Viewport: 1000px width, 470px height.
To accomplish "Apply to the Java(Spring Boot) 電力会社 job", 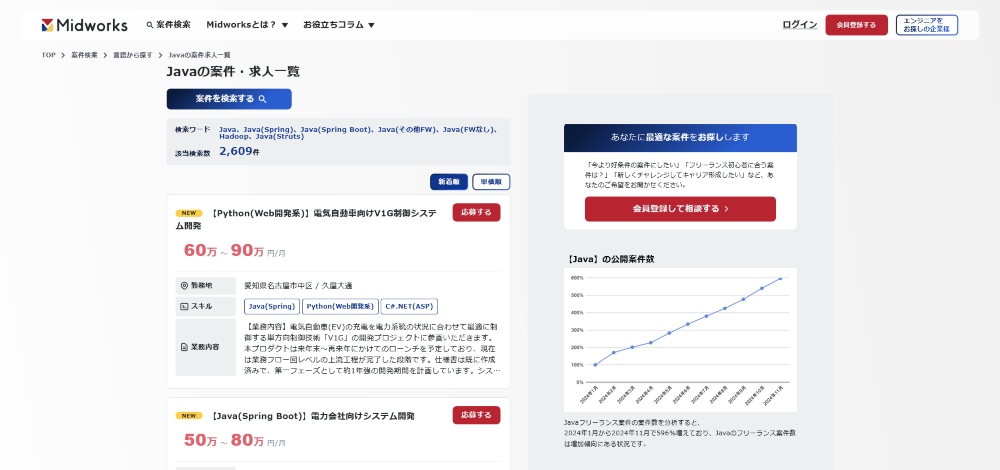I will 476,415.
